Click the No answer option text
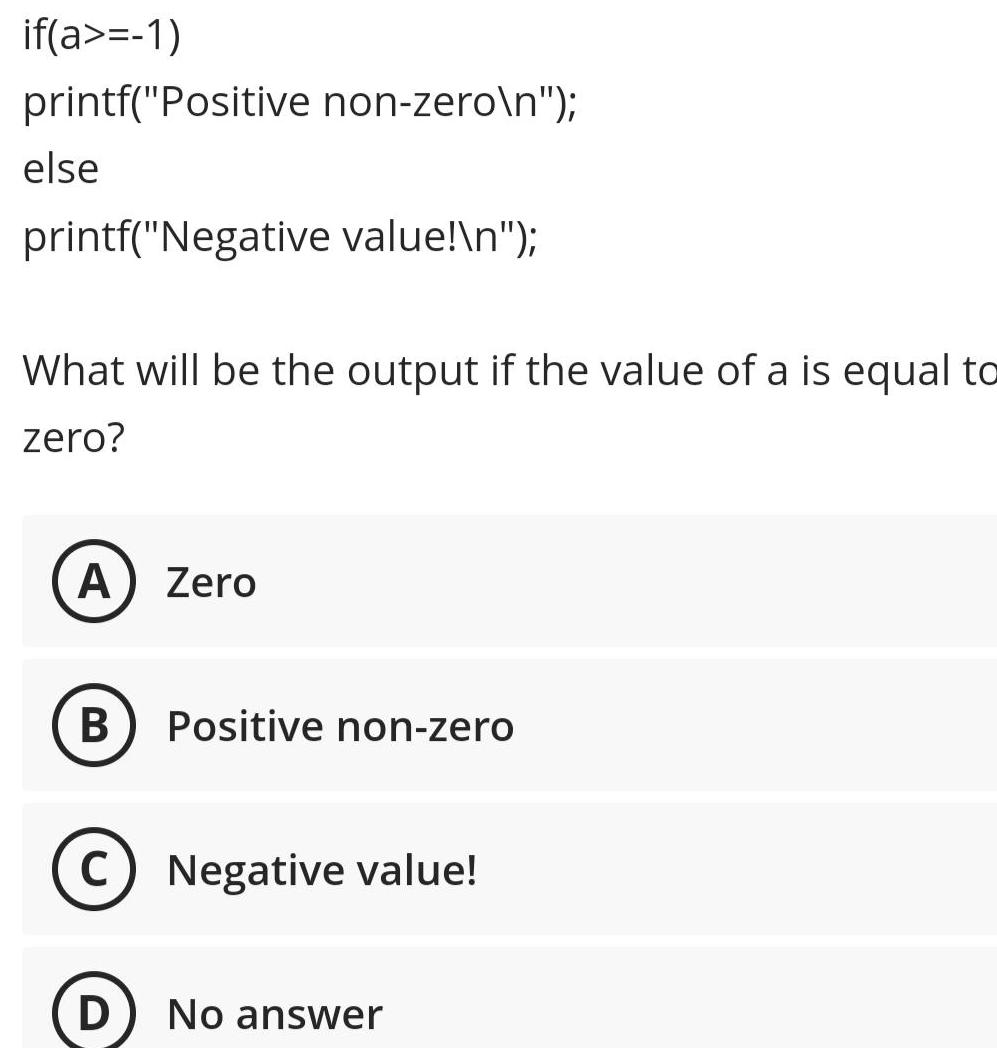The height and width of the screenshot is (1048, 997). point(275,1013)
